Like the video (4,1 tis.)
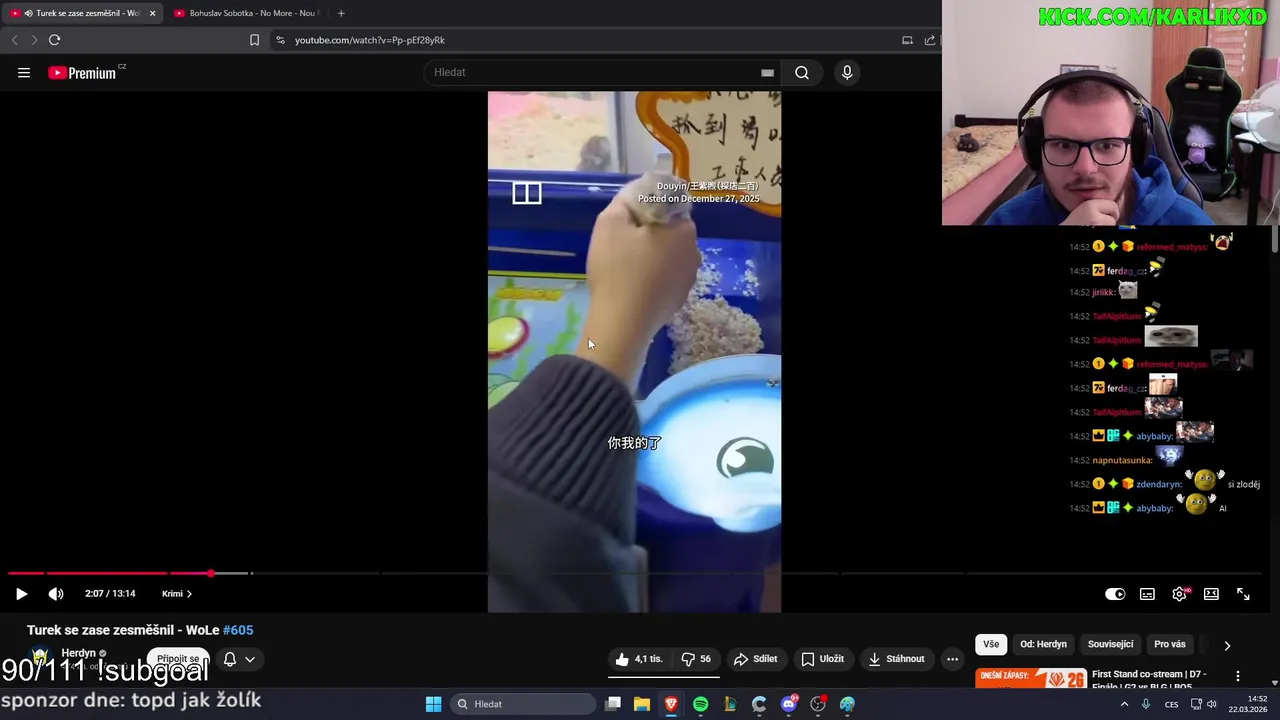The height and width of the screenshot is (720, 1280). tap(639, 659)
